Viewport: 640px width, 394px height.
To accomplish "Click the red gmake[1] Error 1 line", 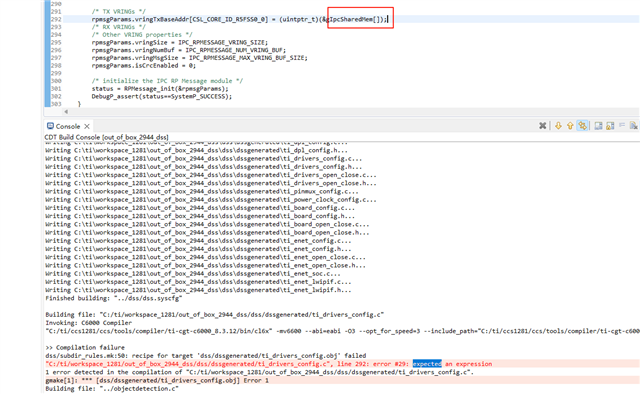I will tap(157, 380).
